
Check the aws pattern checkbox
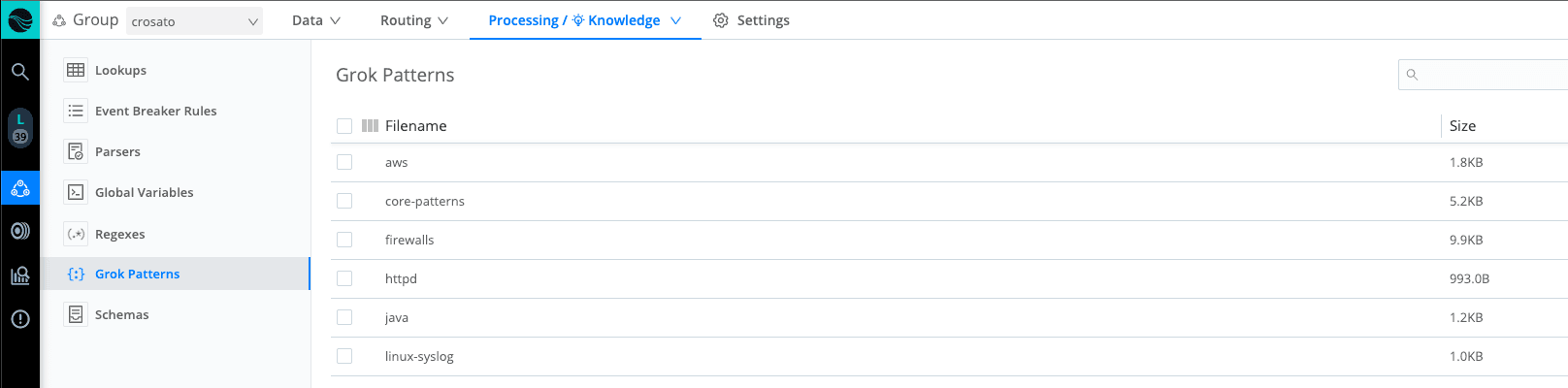[344, 162]
